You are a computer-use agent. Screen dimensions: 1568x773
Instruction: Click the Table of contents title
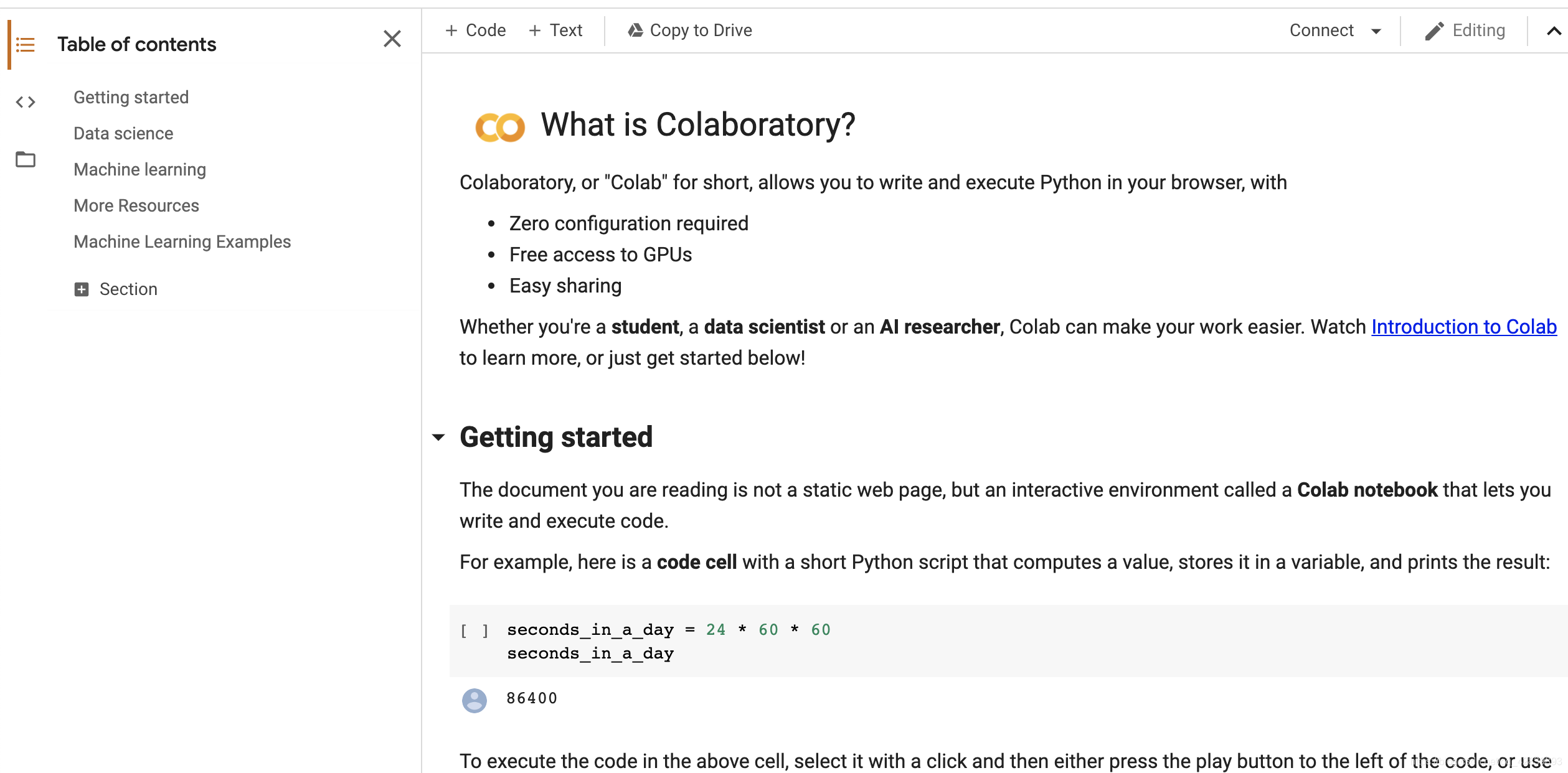coord(137,44)
